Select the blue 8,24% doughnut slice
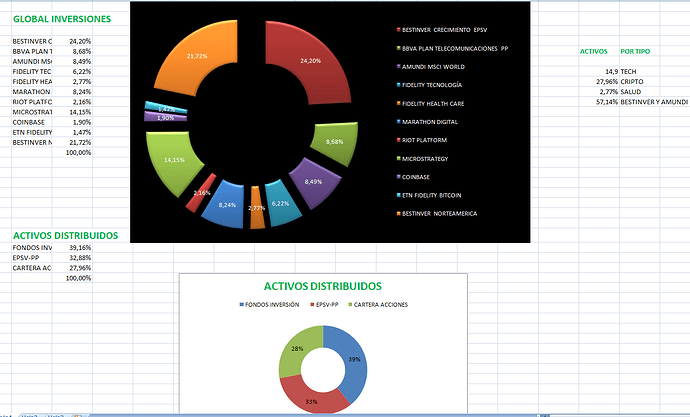 coord(225,205)
